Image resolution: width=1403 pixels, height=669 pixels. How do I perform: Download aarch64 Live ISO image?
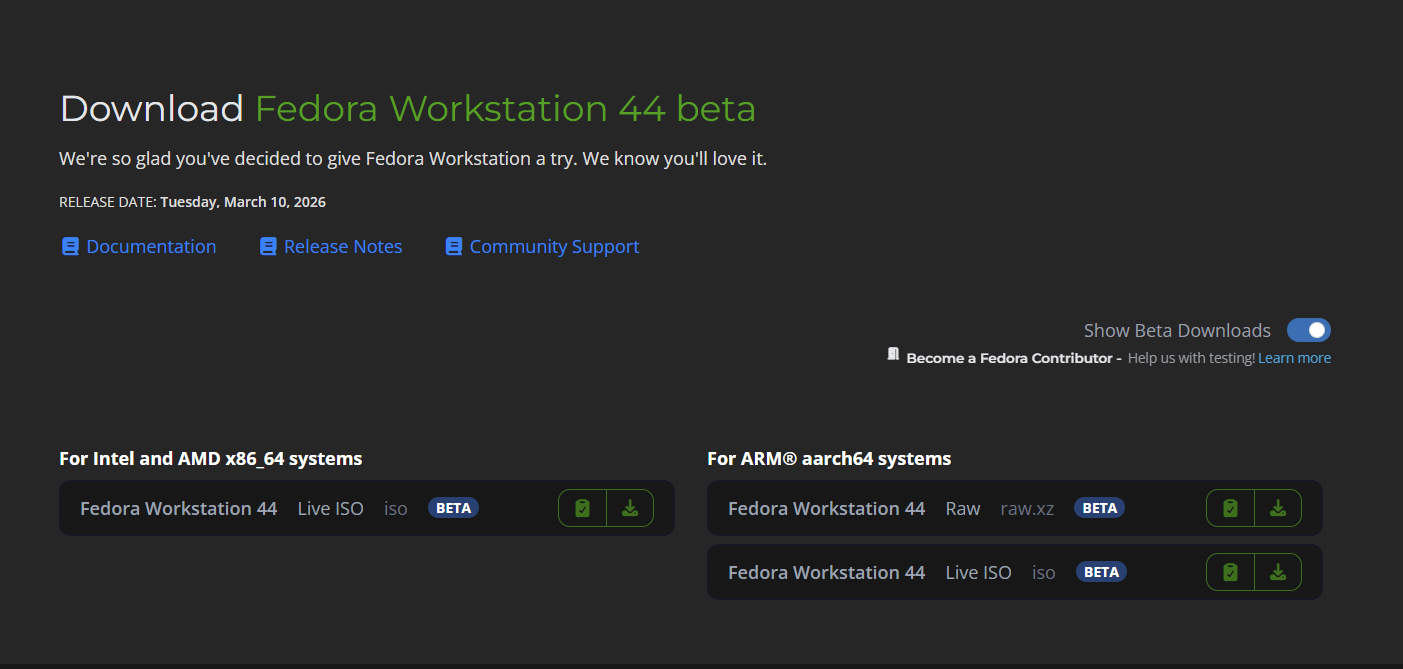[x=1278, y=572]
